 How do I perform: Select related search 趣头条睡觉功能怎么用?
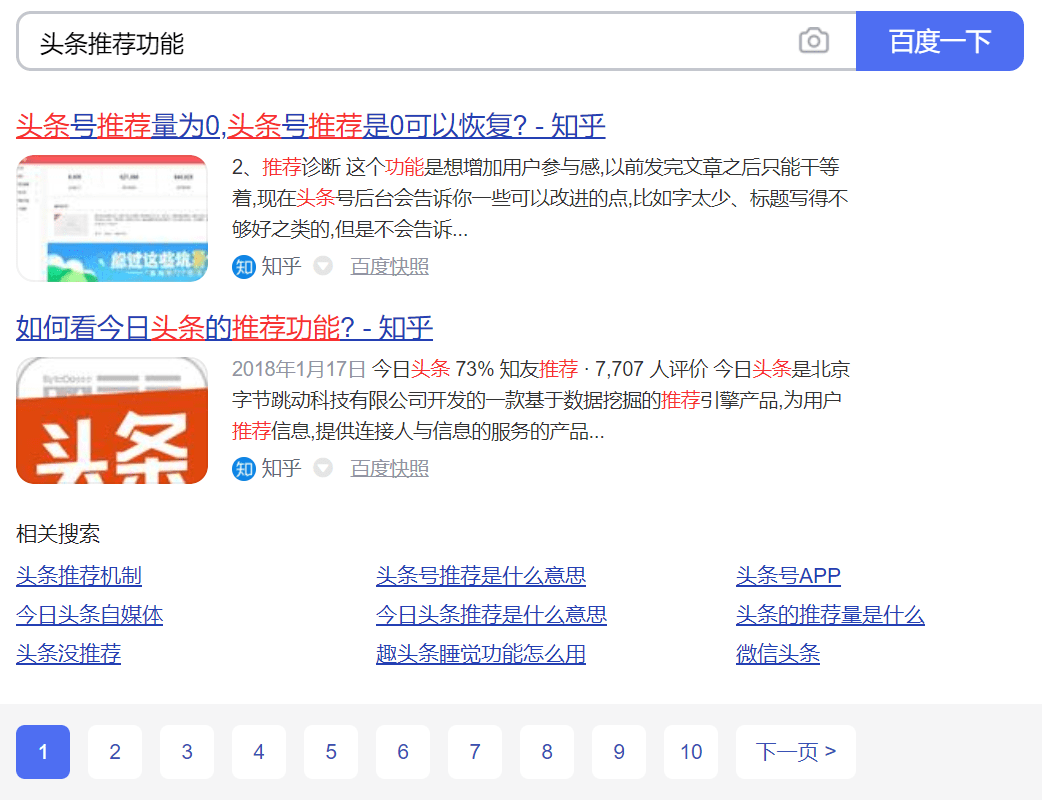pyautogui.click(x=481, y=654)
